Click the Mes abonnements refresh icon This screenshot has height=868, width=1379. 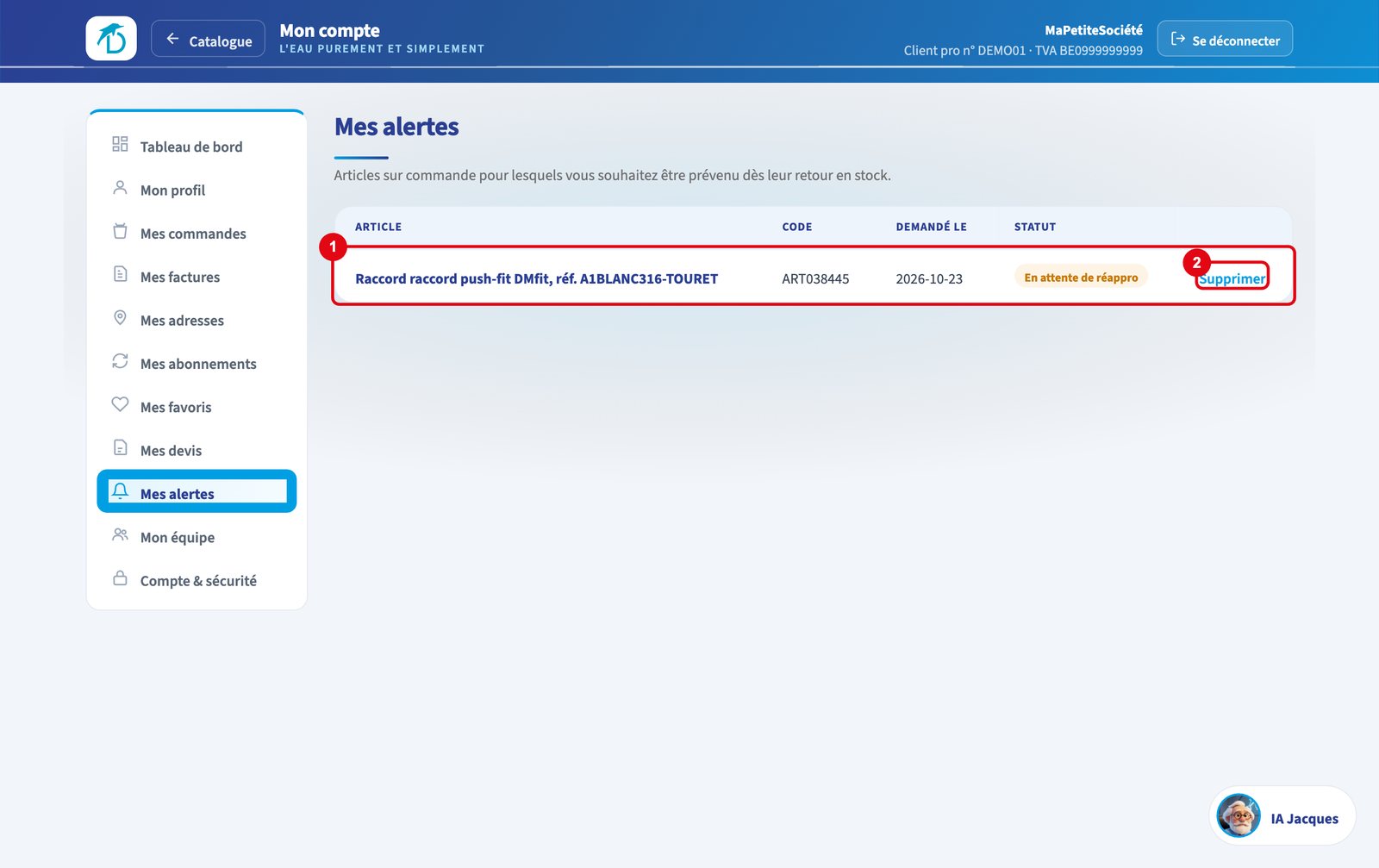(x=120, y=361)
